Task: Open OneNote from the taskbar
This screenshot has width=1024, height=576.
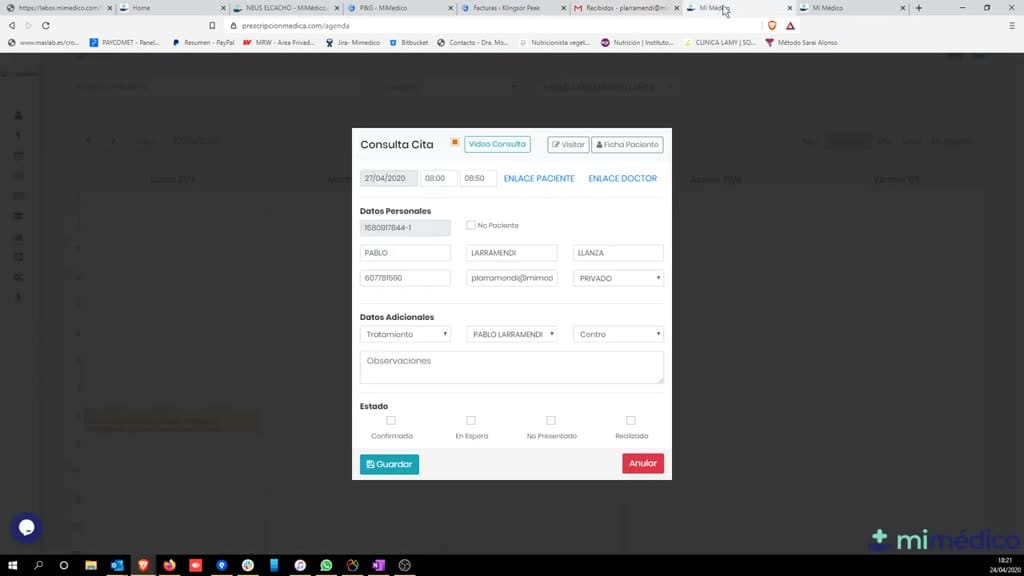Action: [378, 565]
